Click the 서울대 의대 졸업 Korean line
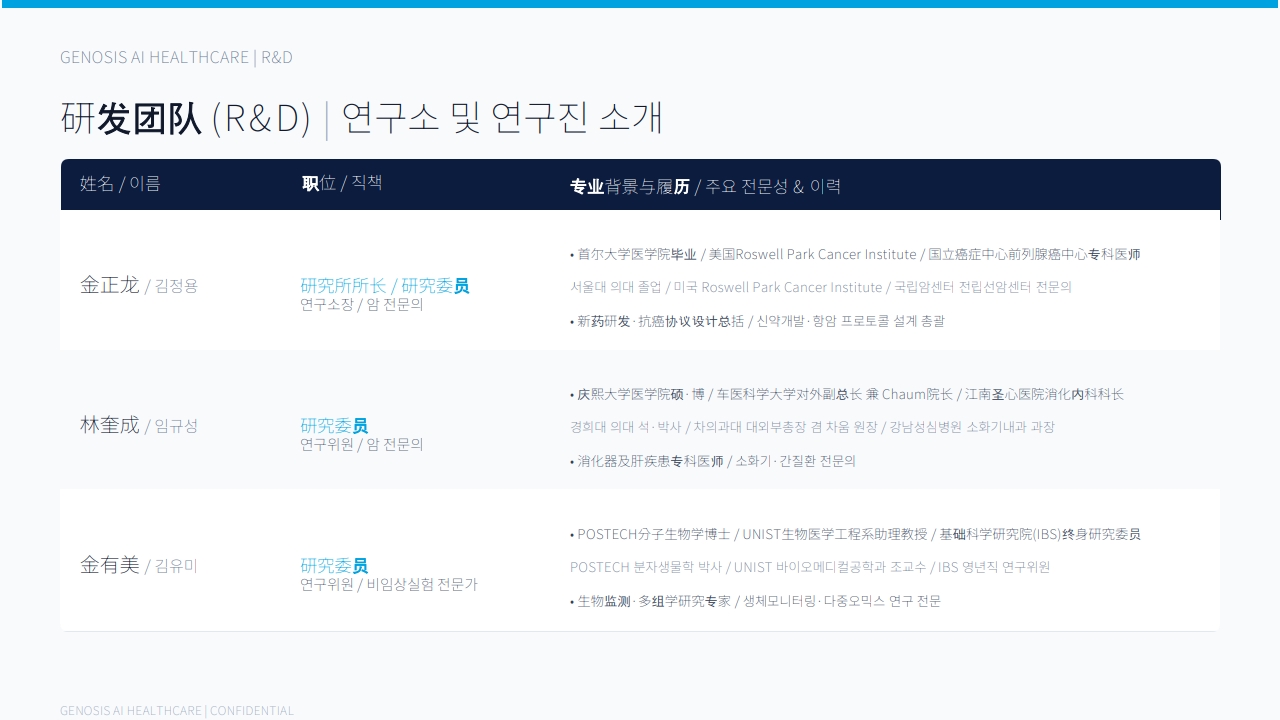Screen dimensions: 1280x720 821,287
